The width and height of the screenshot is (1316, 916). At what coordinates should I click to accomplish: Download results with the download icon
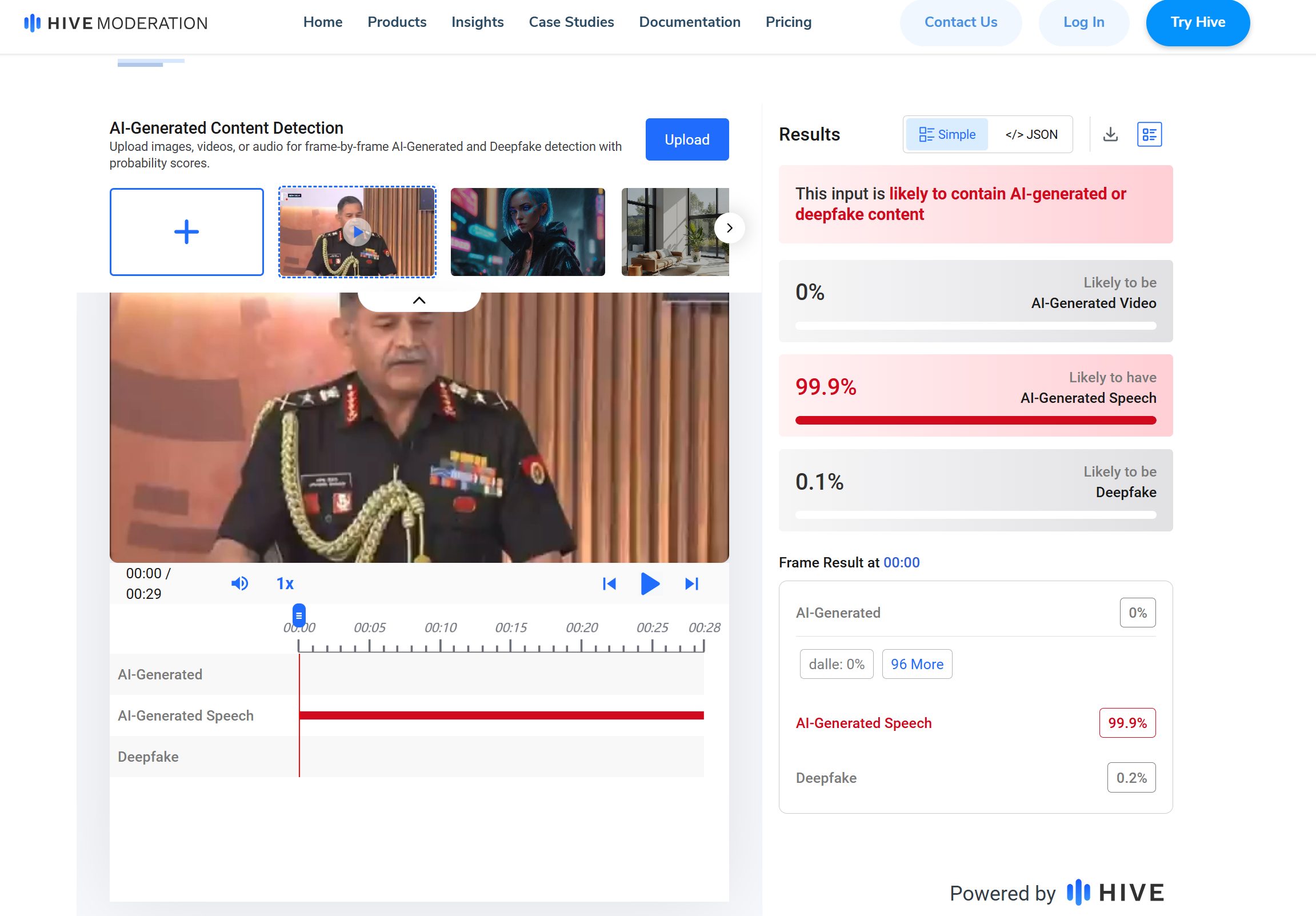[1110, 134]
